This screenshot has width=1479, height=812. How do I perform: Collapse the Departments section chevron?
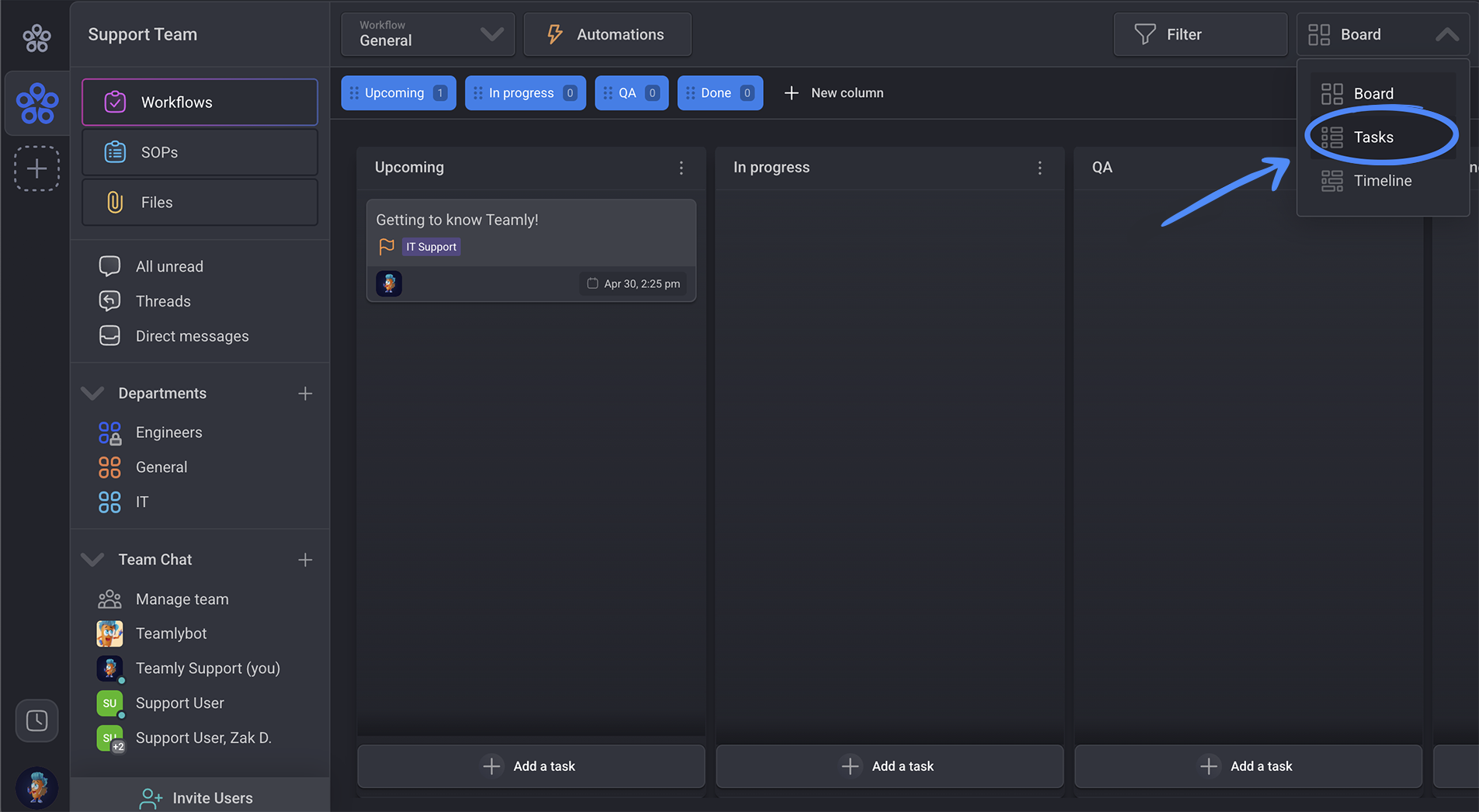92,394
